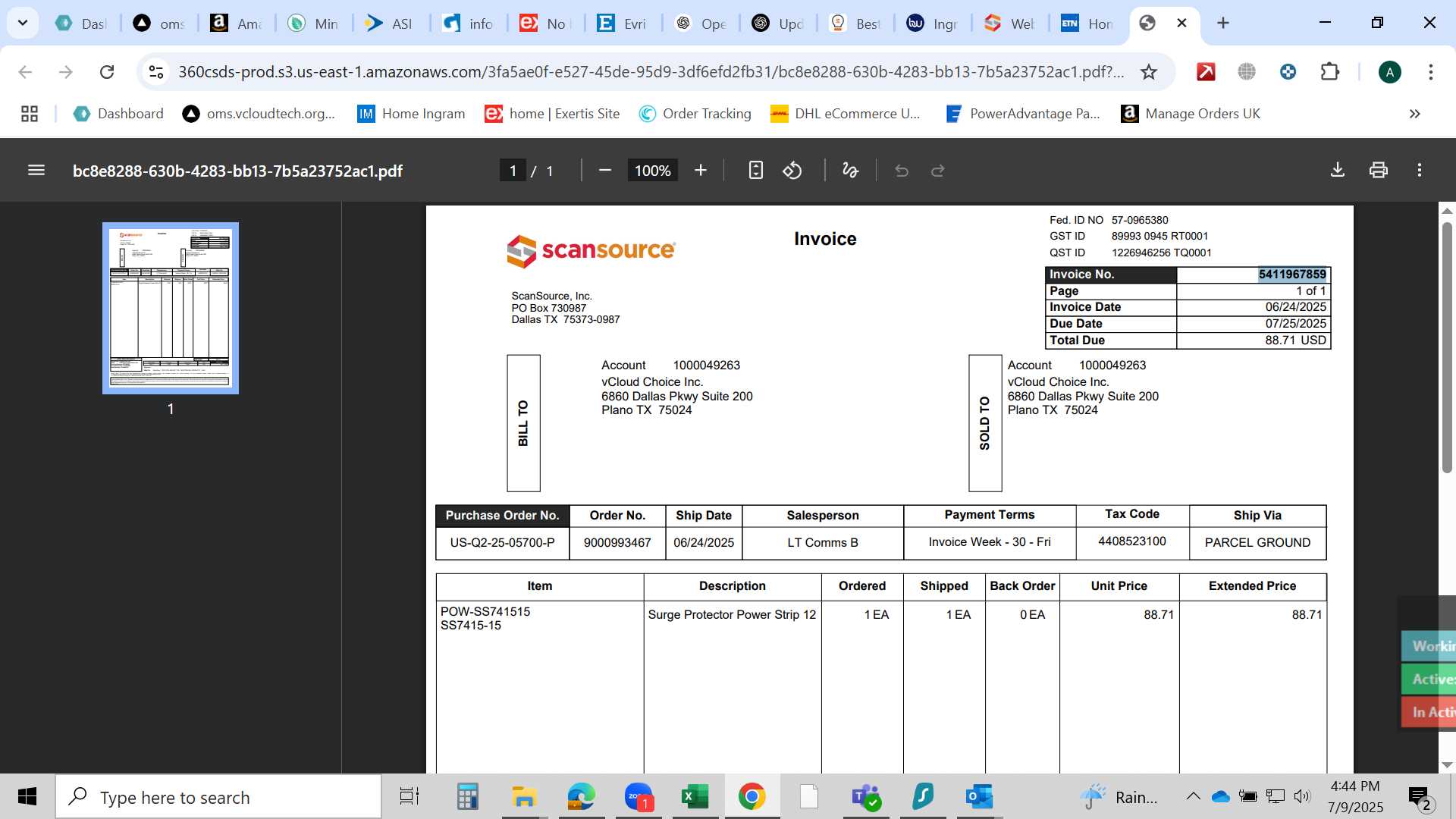The height and width of the screenshot is (819, 1456).
Task: Open Chrome three-dot menu
Action: tap(1431, 72)
